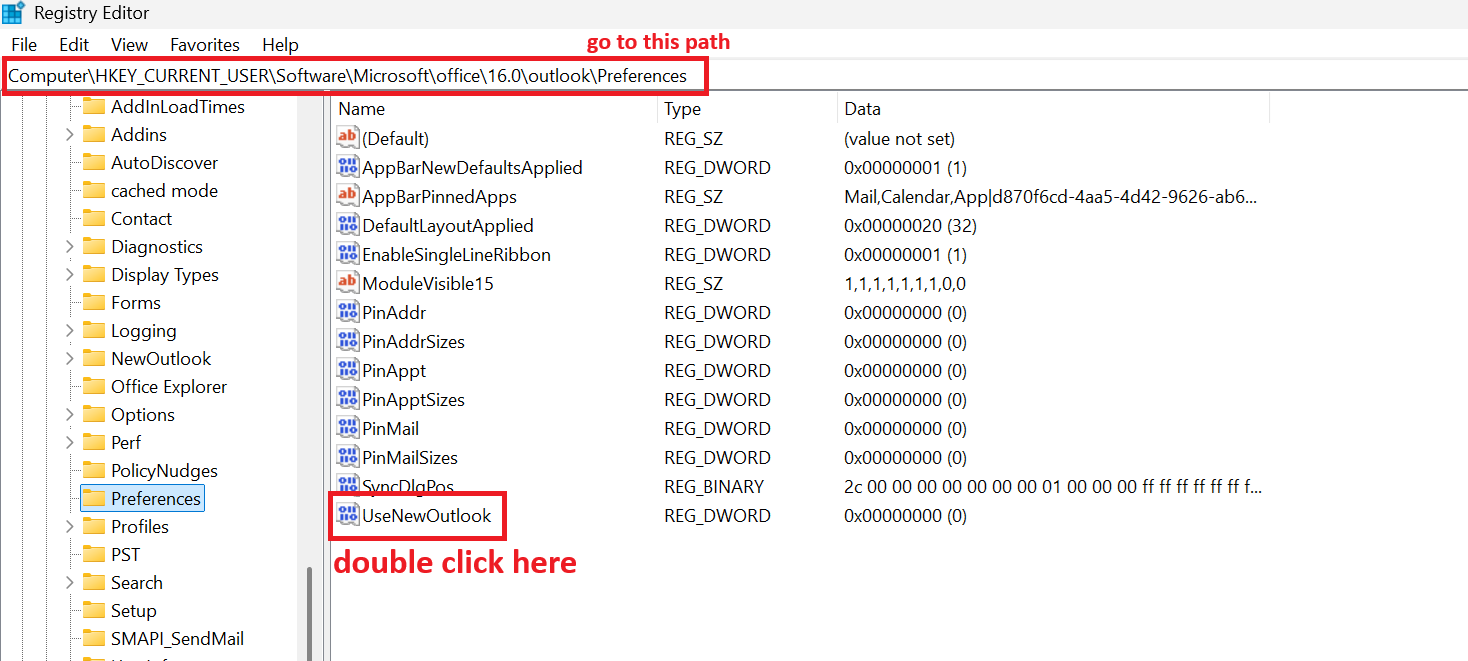Screen dimensions: 1468x661
Task: Click the Office Explorer folder icon
Action: tap(94, 386)
